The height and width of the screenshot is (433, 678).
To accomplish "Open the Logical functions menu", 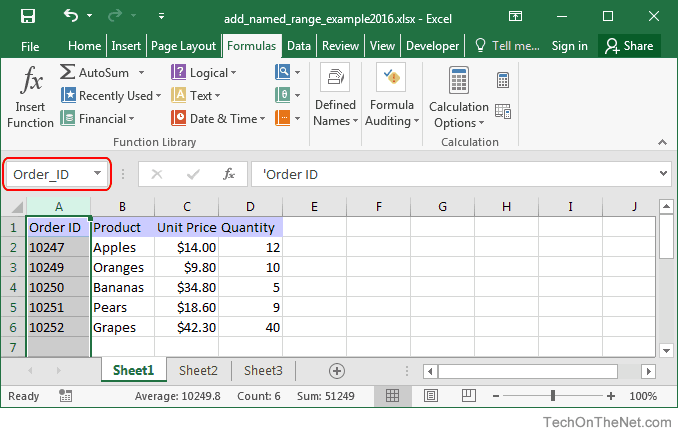I will point(204,72).
